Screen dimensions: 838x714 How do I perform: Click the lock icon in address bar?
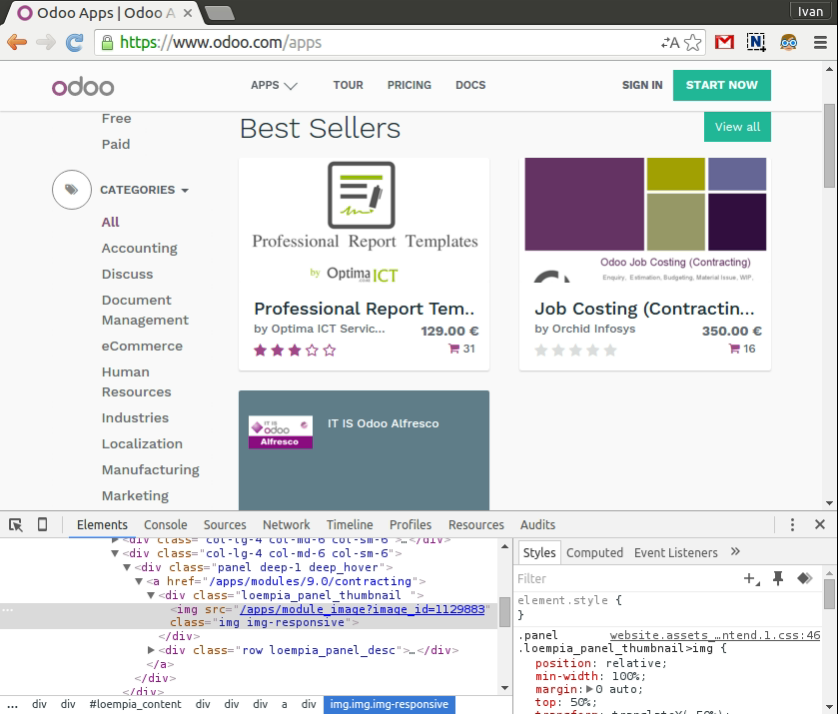pyautogui.click(x=107, y=43)
